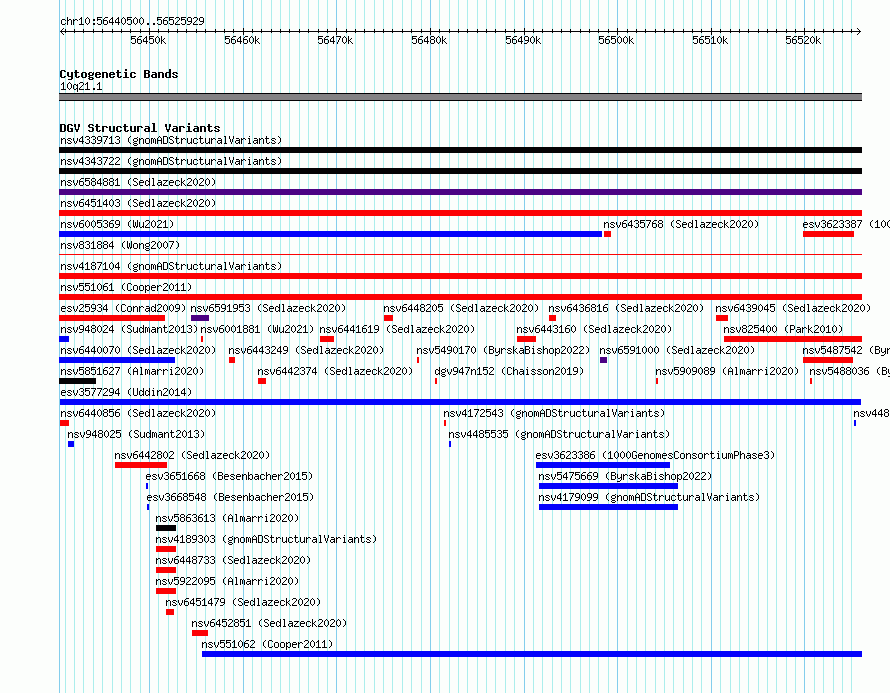Click nsv6441619 (Sedlazeck2020) label
Image resolution: width=890 pixels, height=693 pixels.
pyautogui.click(x=397, y=329)
